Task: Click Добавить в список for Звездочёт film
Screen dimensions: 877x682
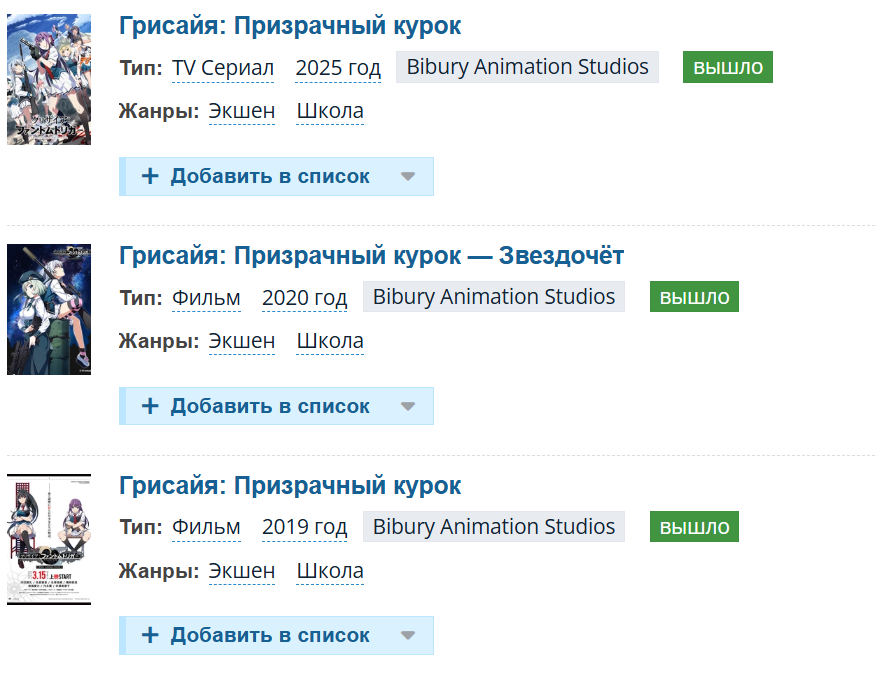Action: pyautogui.click(x=270, y=407)
